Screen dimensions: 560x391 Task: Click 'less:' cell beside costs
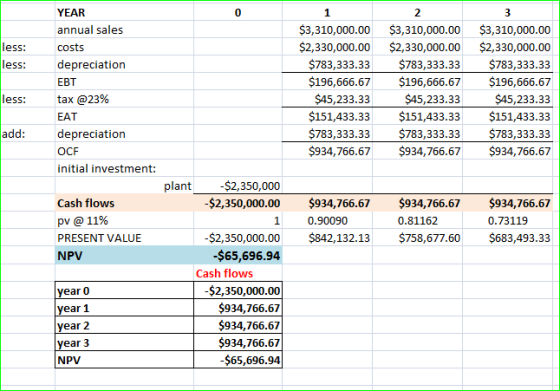[28, 47]
